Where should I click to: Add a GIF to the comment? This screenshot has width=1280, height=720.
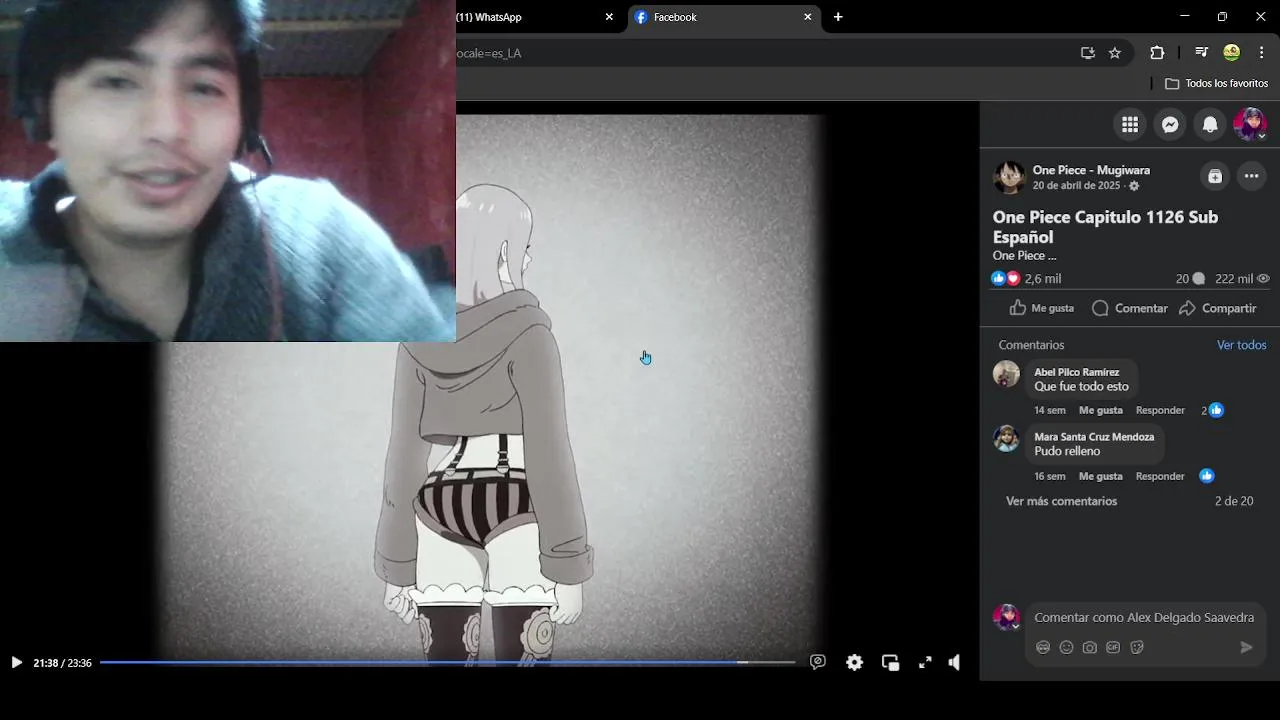coord(1113,647)
